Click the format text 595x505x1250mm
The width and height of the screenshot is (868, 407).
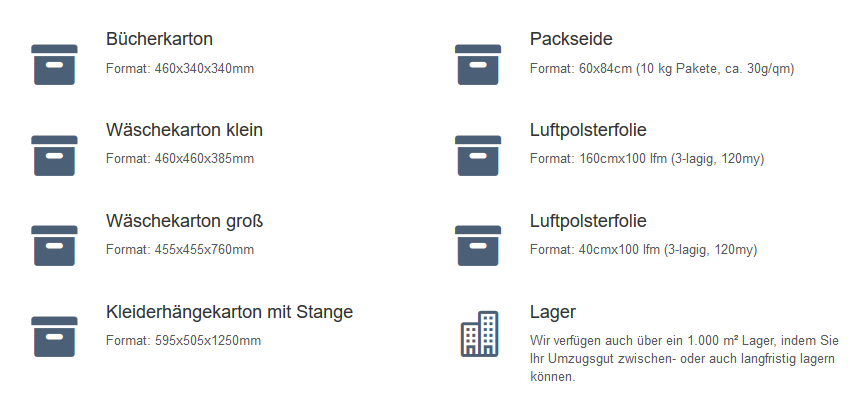183,341
